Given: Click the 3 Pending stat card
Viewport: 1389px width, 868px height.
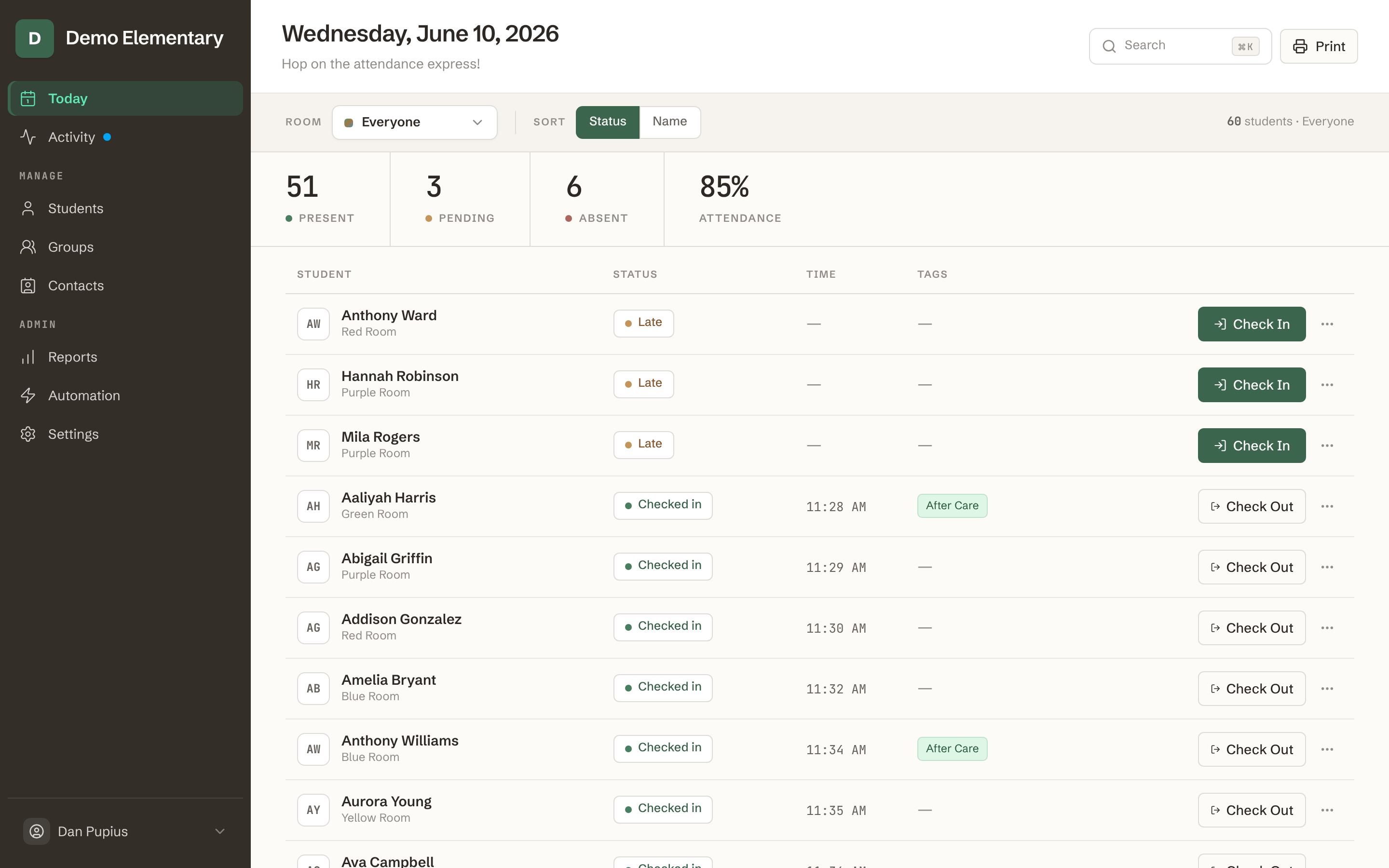Looking at the screenshot, I should (460, 199).
